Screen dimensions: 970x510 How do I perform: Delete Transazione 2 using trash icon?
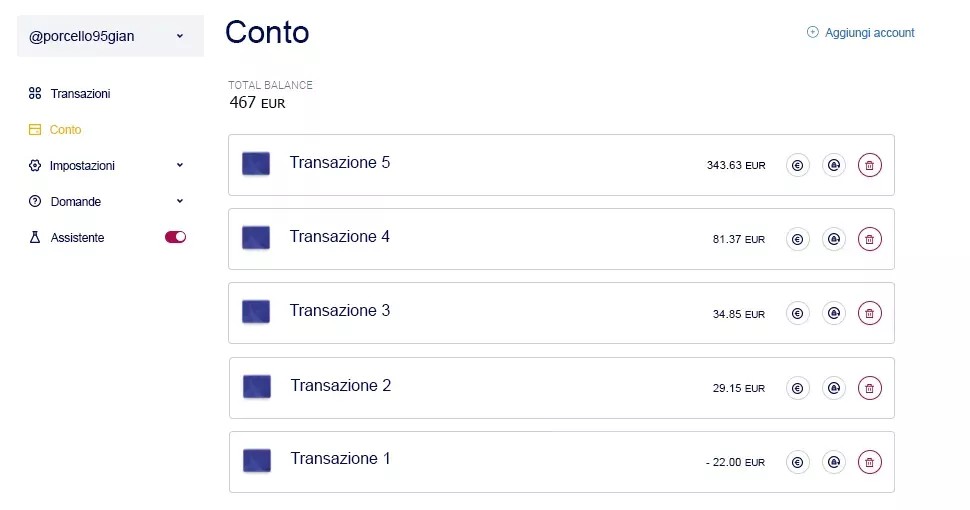click(x=869, y=388)
